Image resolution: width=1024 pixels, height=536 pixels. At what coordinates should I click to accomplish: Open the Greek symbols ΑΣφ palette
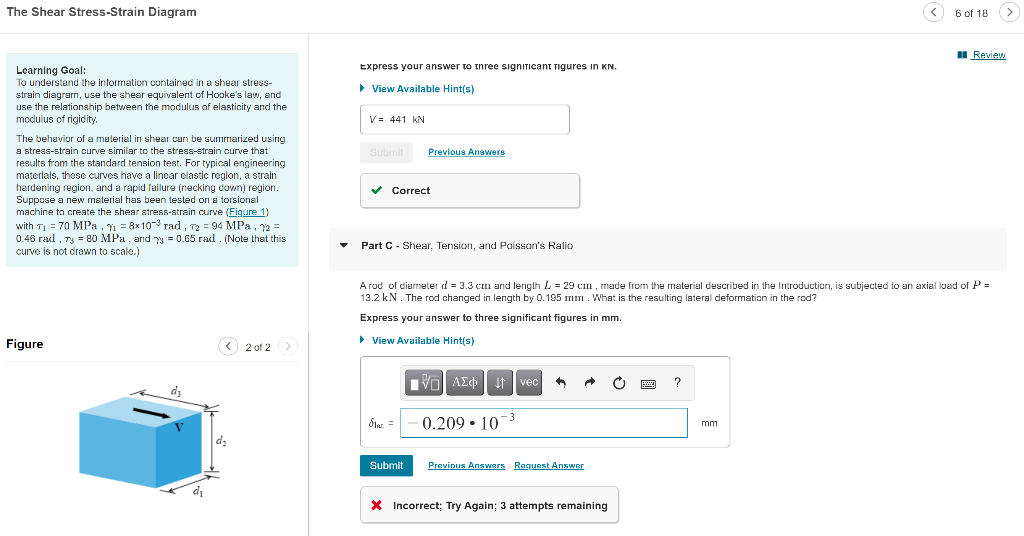pyautogui.click(x=465, y=383)
